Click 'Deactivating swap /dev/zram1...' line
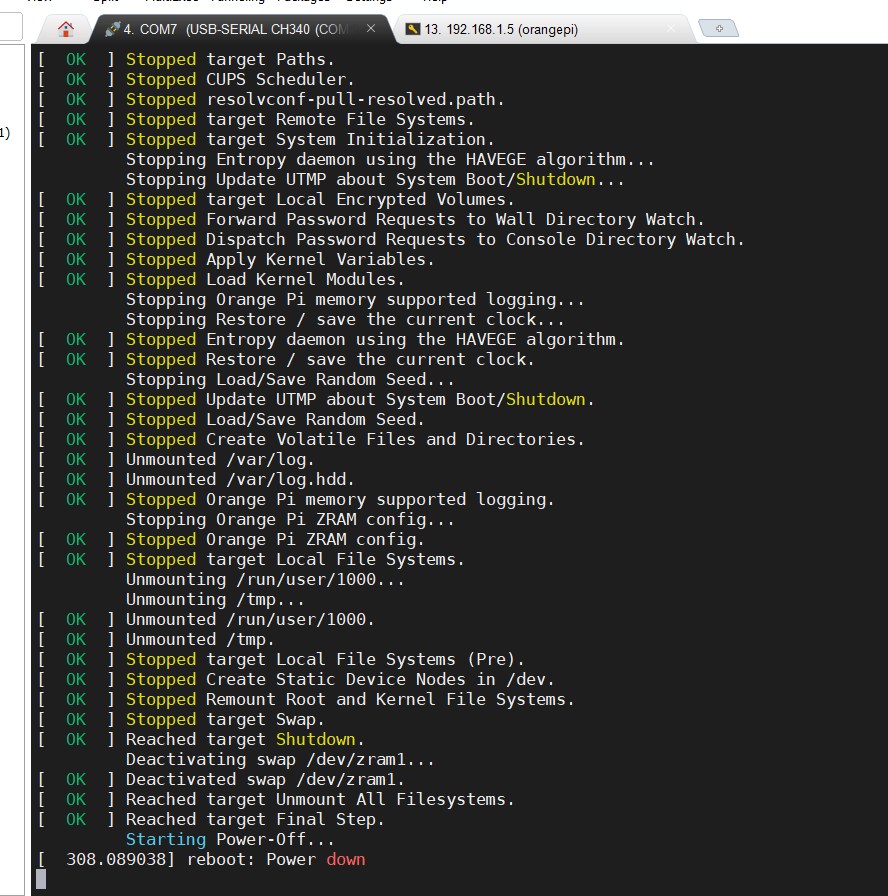 [280, 759]
